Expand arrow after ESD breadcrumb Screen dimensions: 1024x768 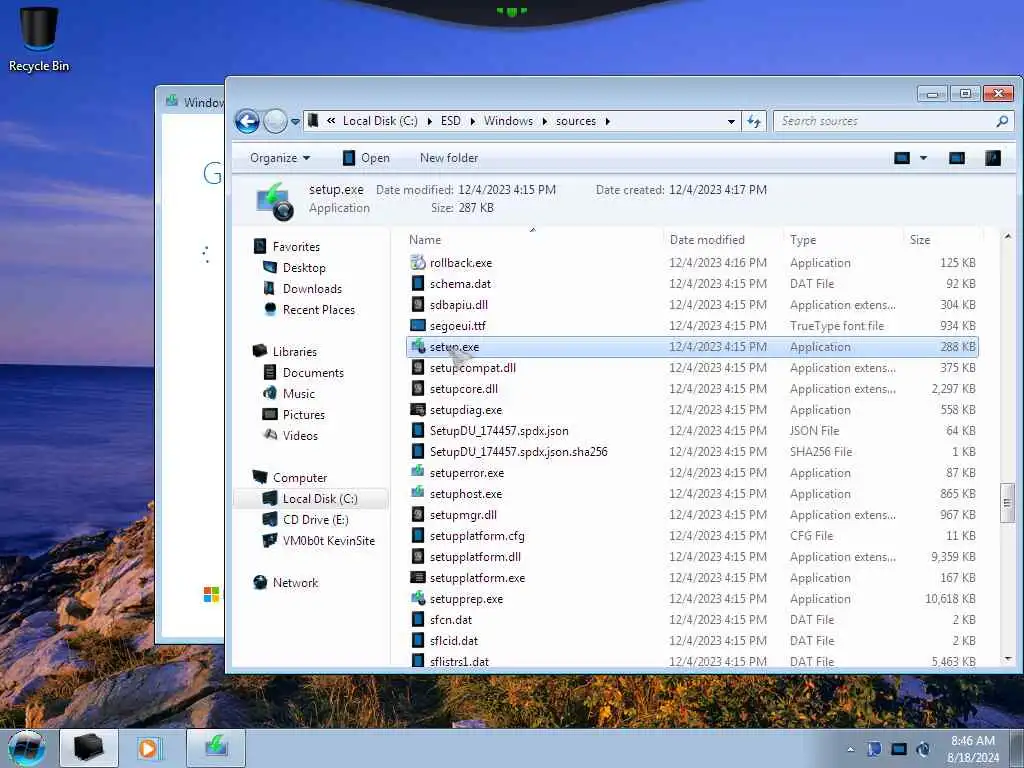tap(472, 121)
